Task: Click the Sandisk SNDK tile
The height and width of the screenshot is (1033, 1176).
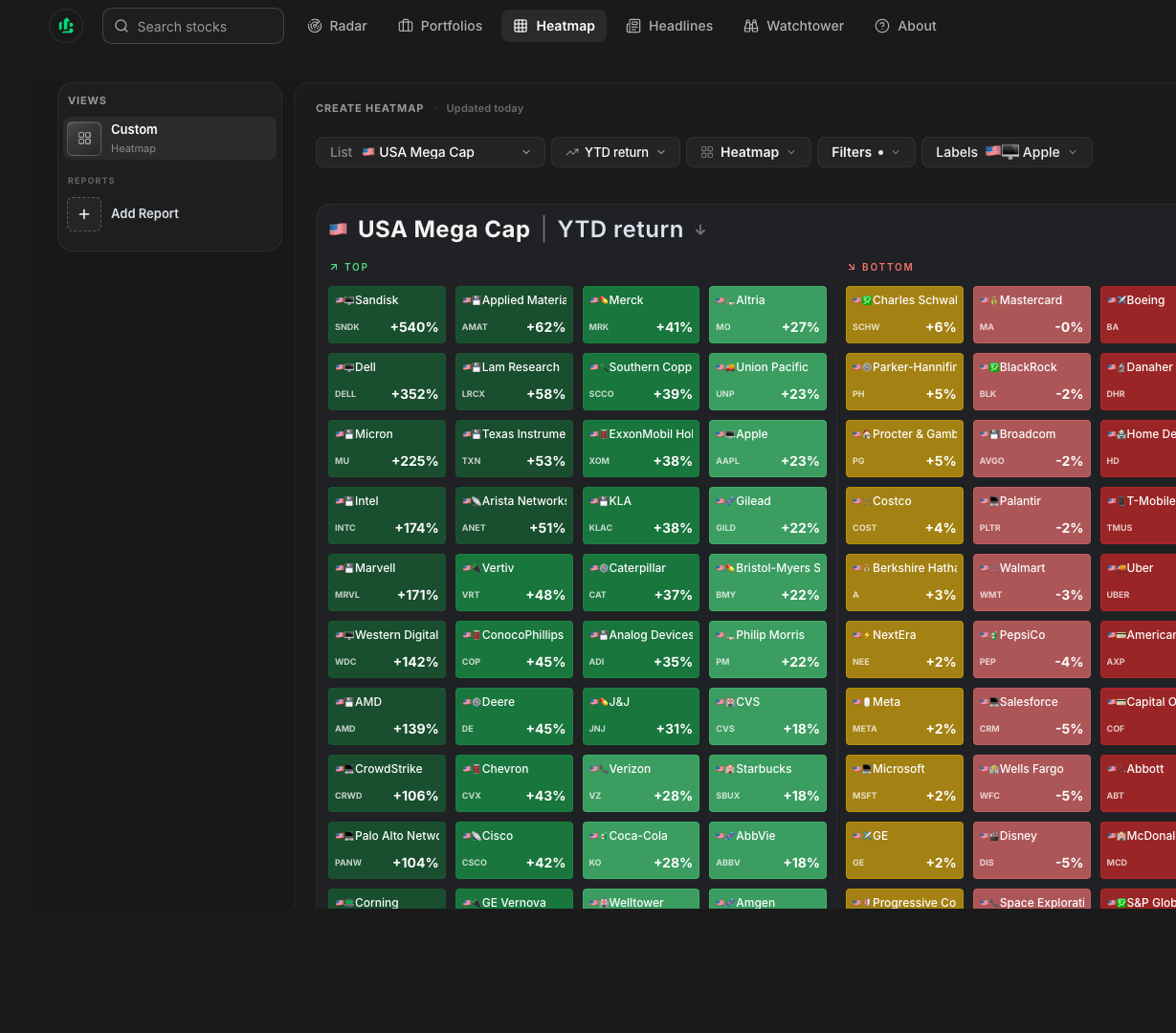Action: pos(387,314)
